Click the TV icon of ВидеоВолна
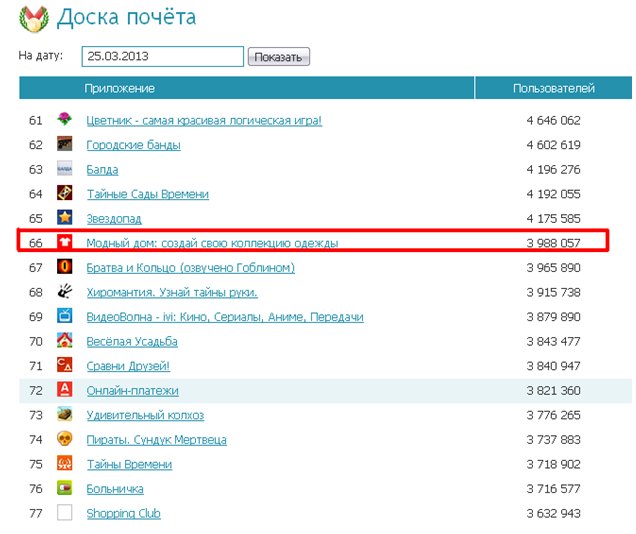Image resolution: width=636 pixels, height=534 pixels. [64, 315]
